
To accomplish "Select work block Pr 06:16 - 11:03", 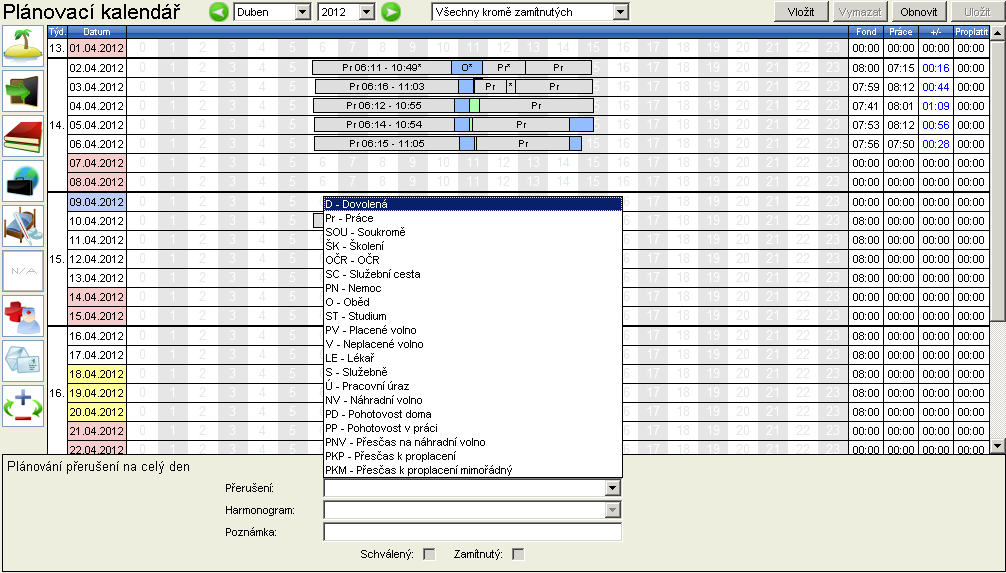I will pos(387,87).
